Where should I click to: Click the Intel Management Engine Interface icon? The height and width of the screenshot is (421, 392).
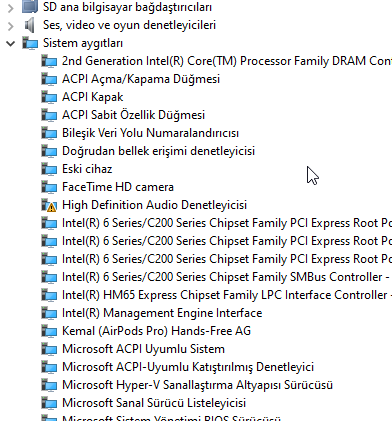[x=49, y=313]
